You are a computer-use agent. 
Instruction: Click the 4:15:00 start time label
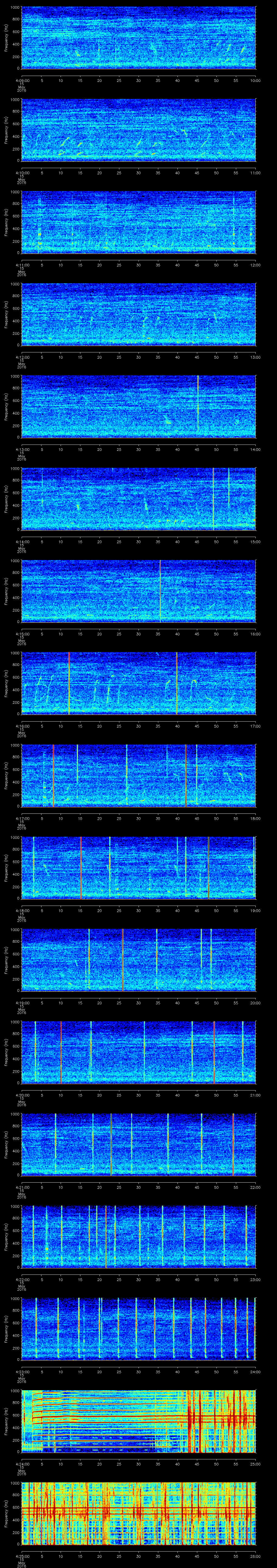(22, 634)
